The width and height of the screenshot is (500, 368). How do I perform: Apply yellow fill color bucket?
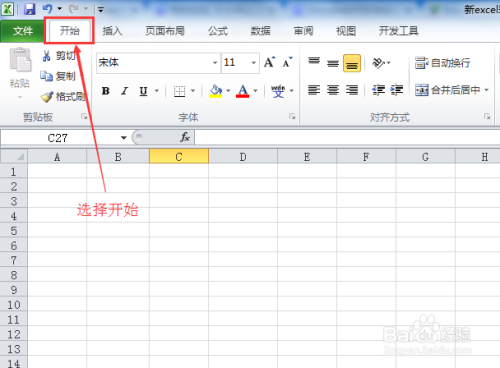click(215, 91)
